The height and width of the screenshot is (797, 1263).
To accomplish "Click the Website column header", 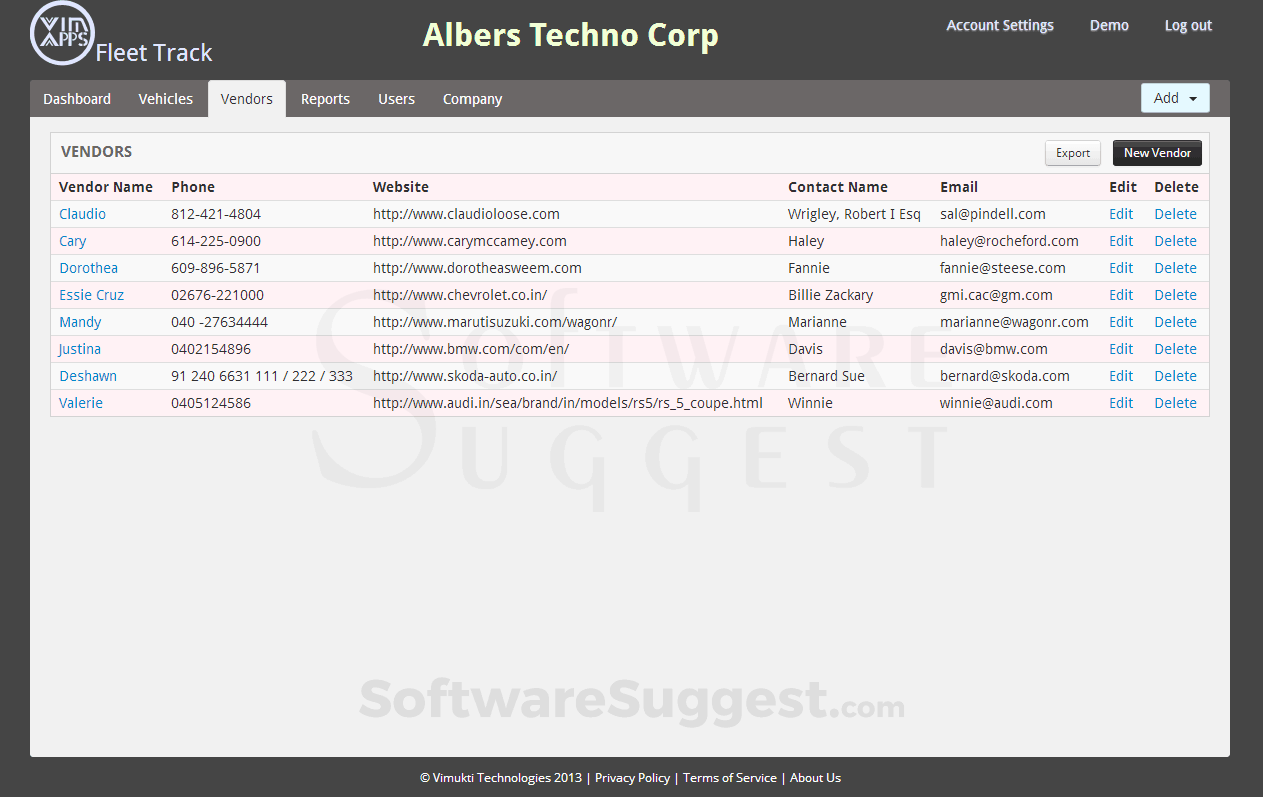I will point(400,187).
